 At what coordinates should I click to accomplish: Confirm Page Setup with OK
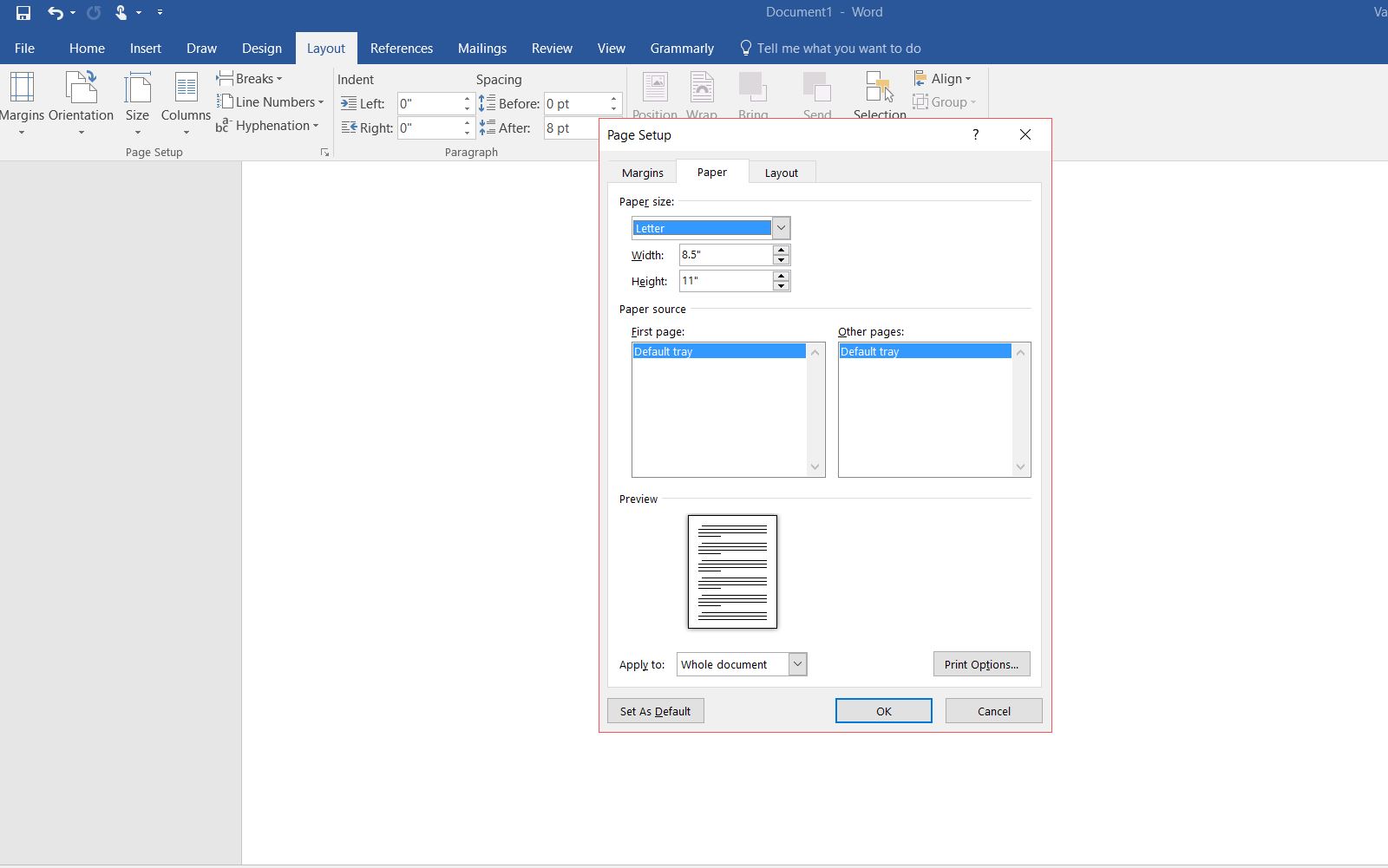coord(883,711)
